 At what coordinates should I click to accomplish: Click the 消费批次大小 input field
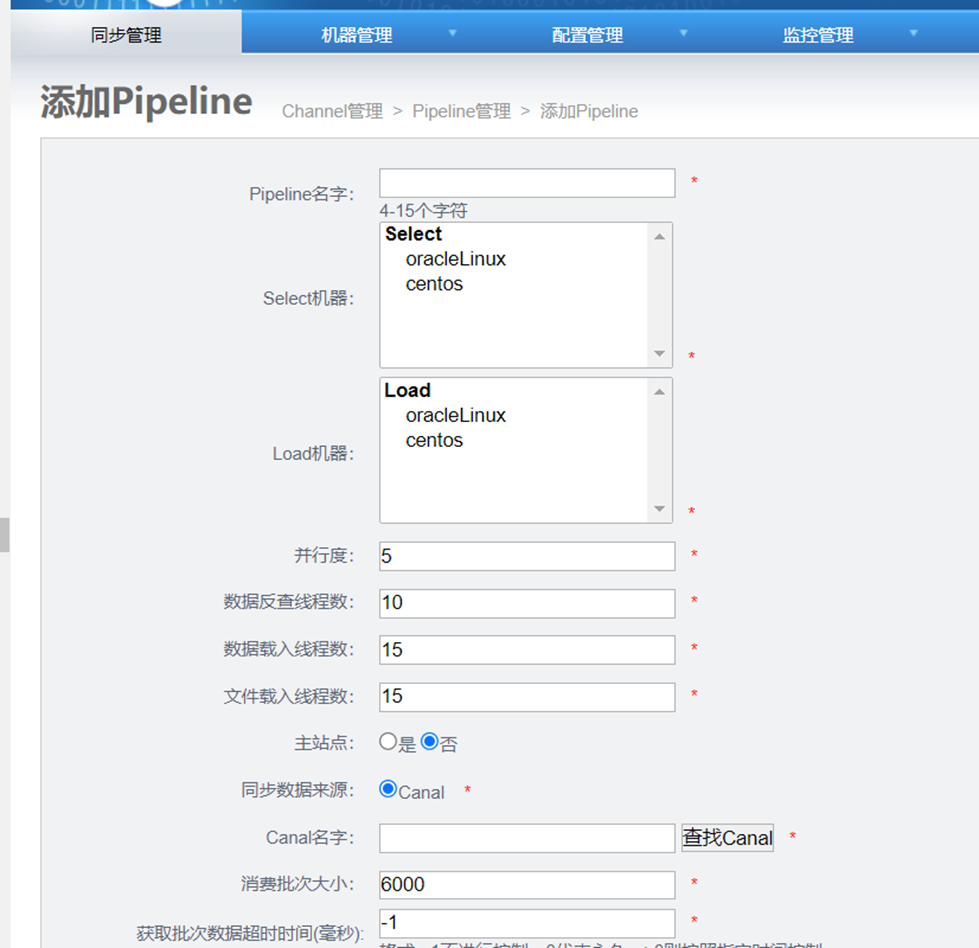tap(527, 885)
